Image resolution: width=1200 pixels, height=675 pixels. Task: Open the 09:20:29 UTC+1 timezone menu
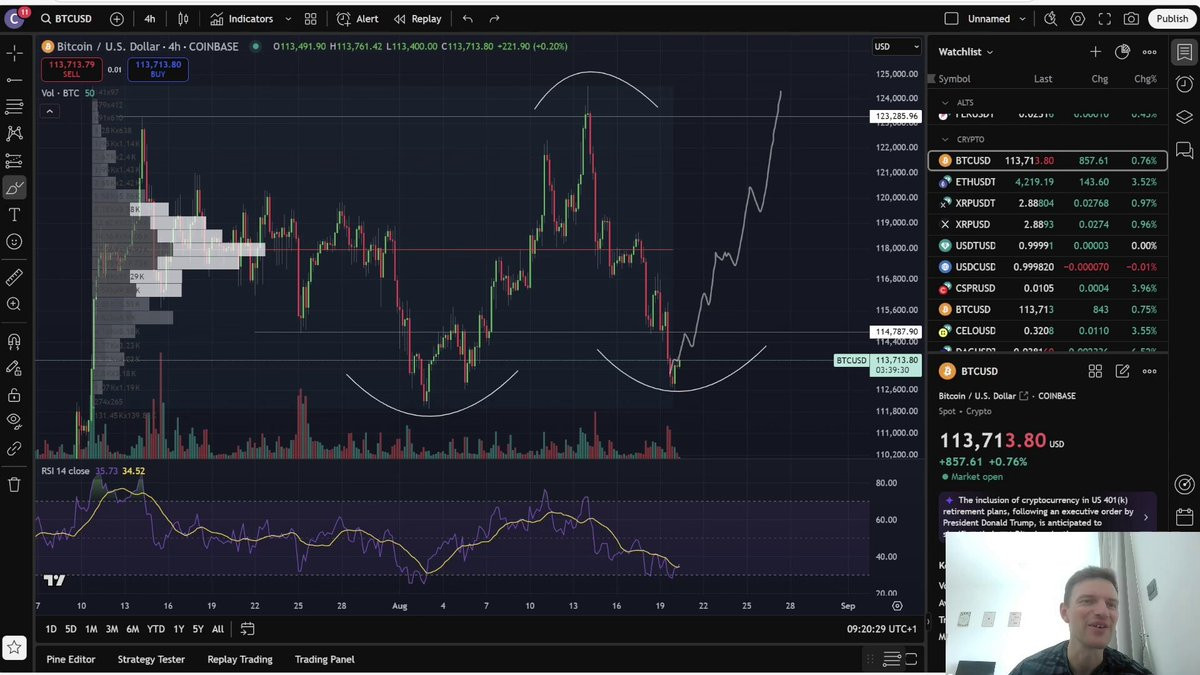[x=881, y=629]
